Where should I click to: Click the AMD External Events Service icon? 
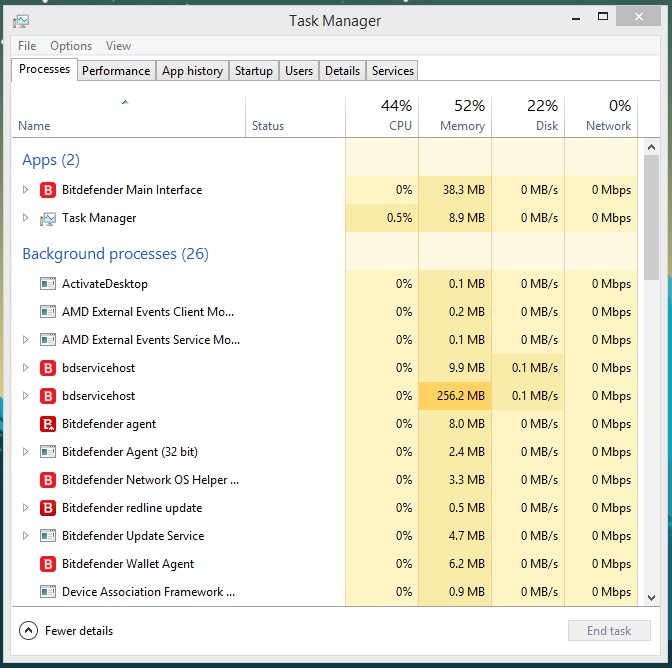click(48, 340)
